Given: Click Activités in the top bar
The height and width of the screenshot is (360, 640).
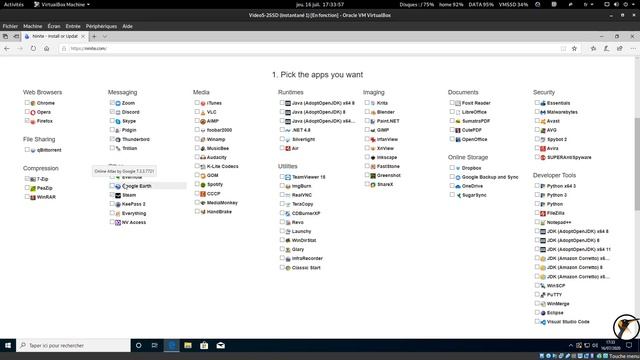Looking at the screenshot, I should [14, 4].
